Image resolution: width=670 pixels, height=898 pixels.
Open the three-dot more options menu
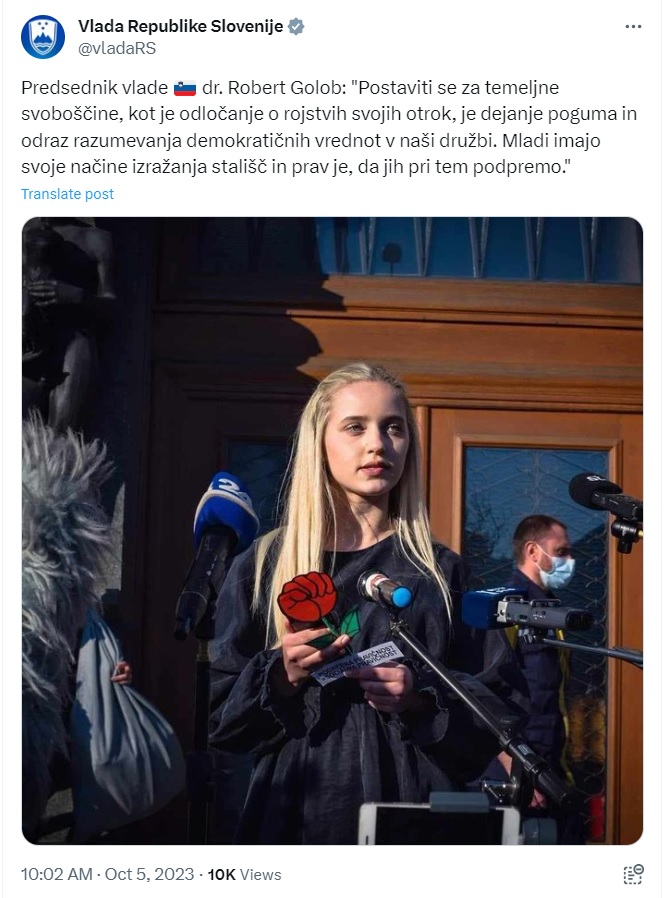click(x=633, y=27)
